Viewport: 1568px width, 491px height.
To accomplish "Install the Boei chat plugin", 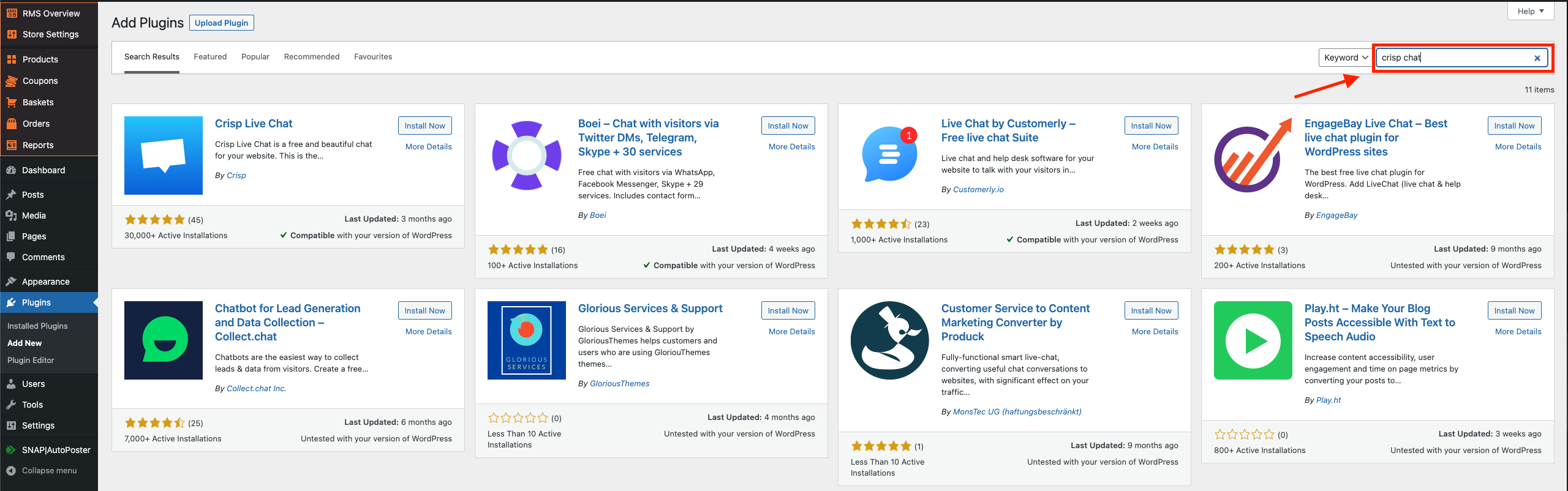I will click(788, 126).
